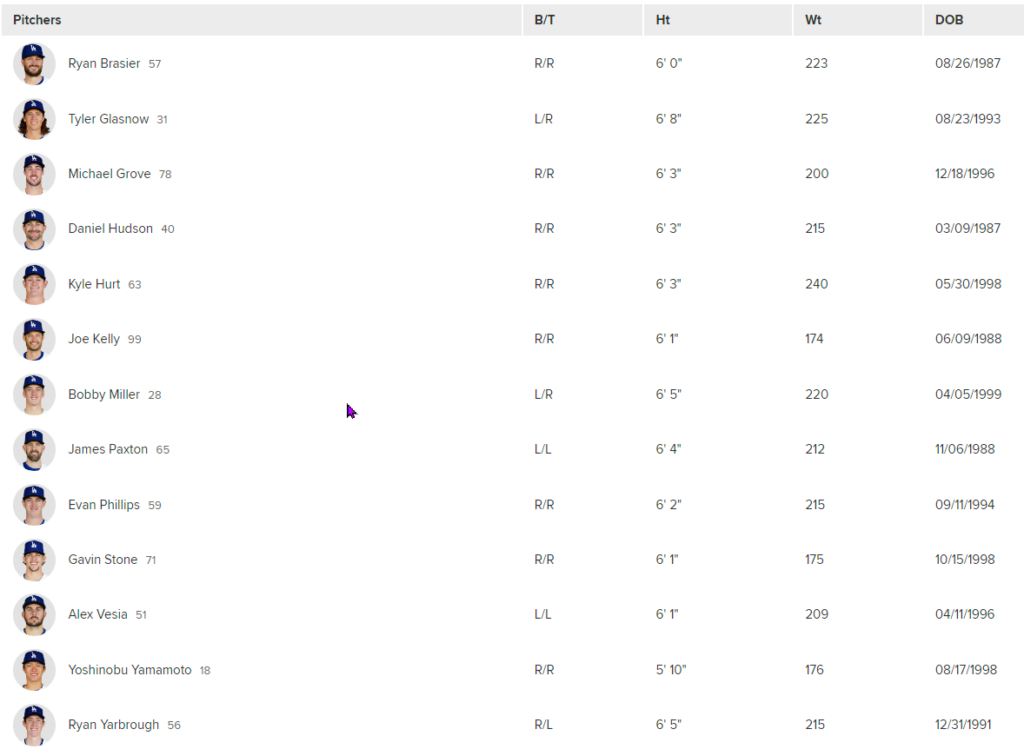The width and height of the screenshot is (1024, 749).
Task: Open Tyler Glasnow's name link
Action: [109, 119]
